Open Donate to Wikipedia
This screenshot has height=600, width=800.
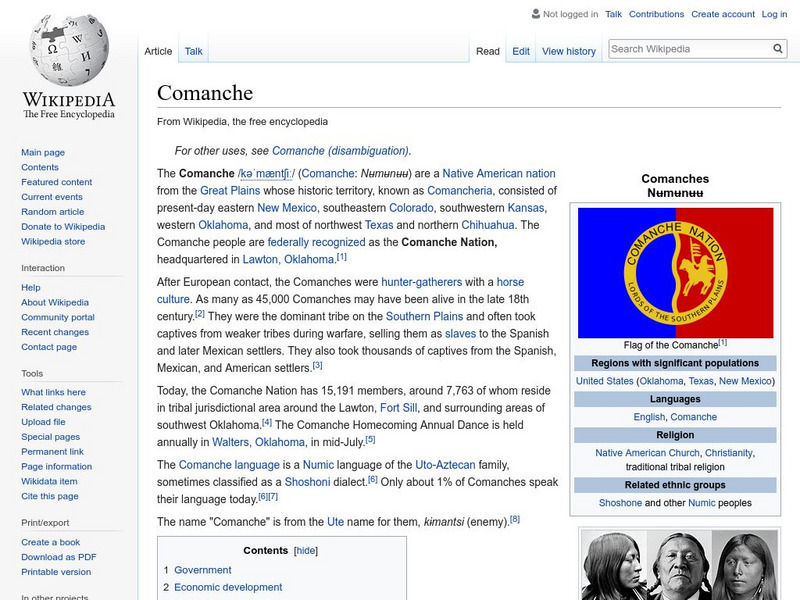click(x=63, y=227)
